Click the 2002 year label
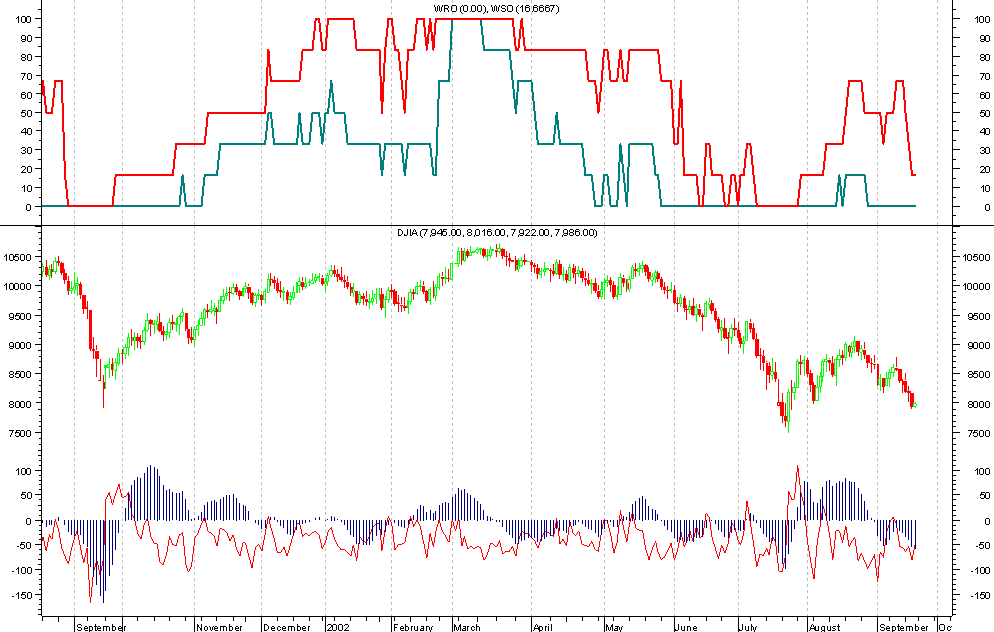 340,627
